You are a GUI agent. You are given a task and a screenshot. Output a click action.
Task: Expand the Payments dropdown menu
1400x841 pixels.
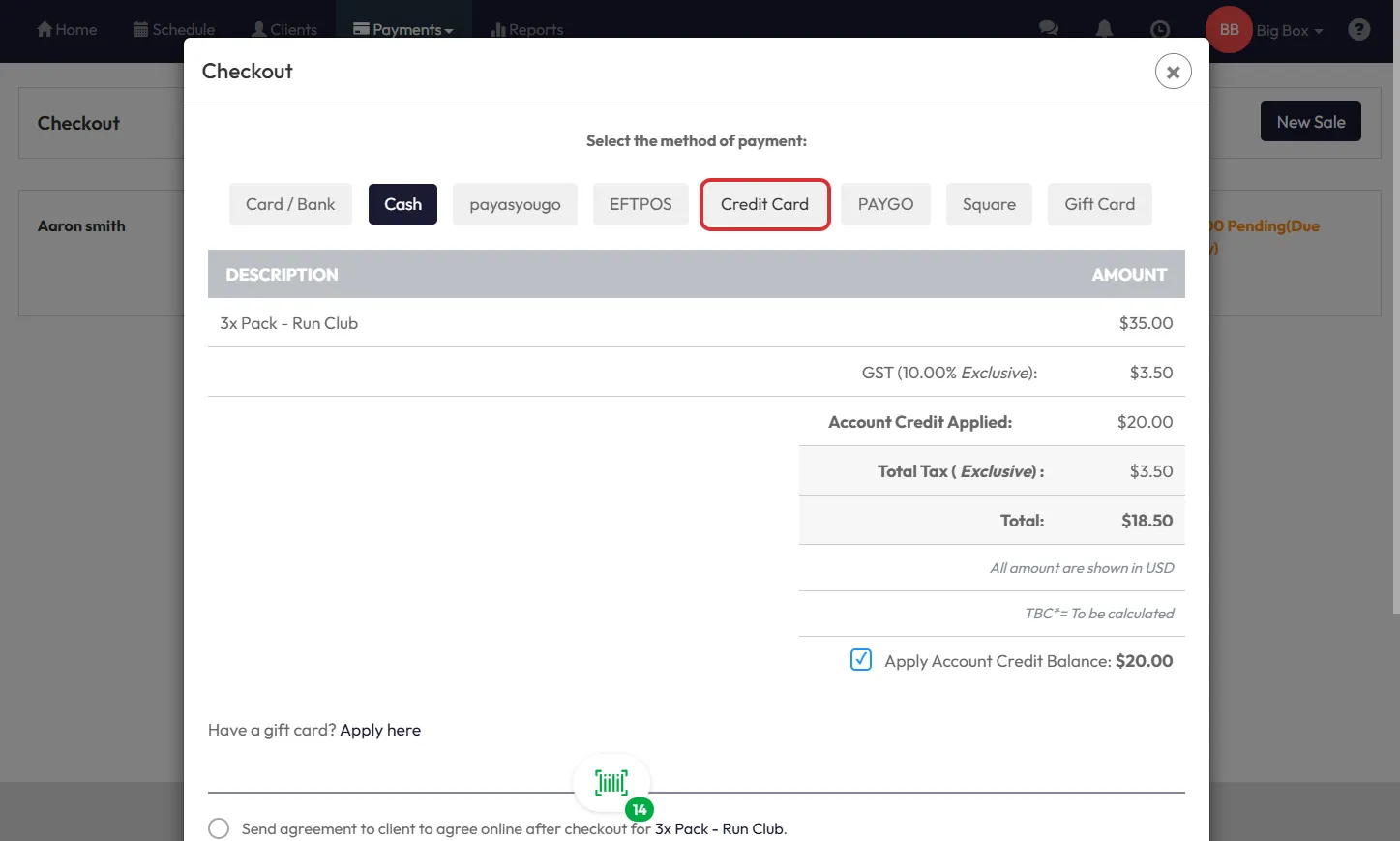point(403,29)
